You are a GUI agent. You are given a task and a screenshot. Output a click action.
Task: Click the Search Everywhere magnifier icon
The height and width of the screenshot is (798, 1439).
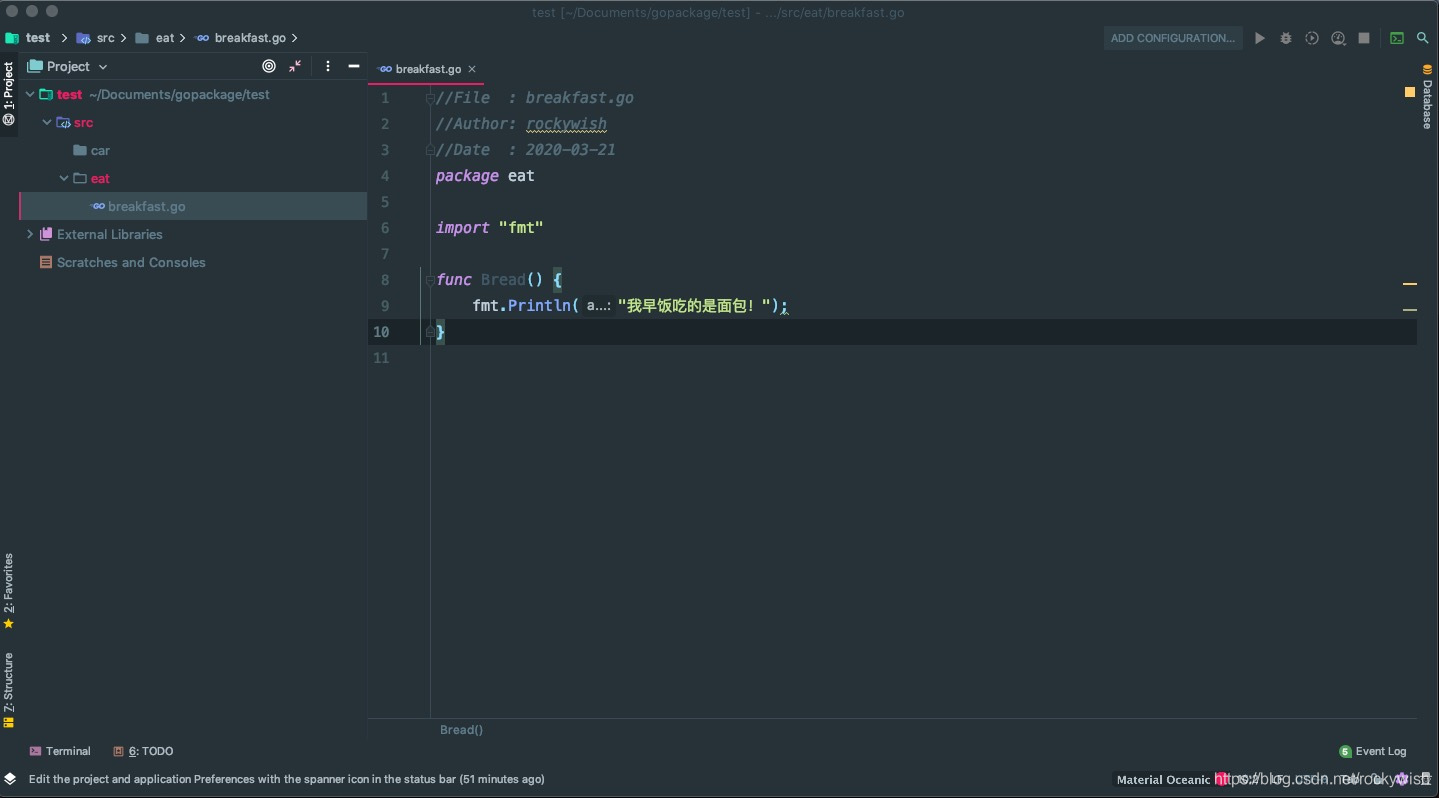click(1423, 38)
